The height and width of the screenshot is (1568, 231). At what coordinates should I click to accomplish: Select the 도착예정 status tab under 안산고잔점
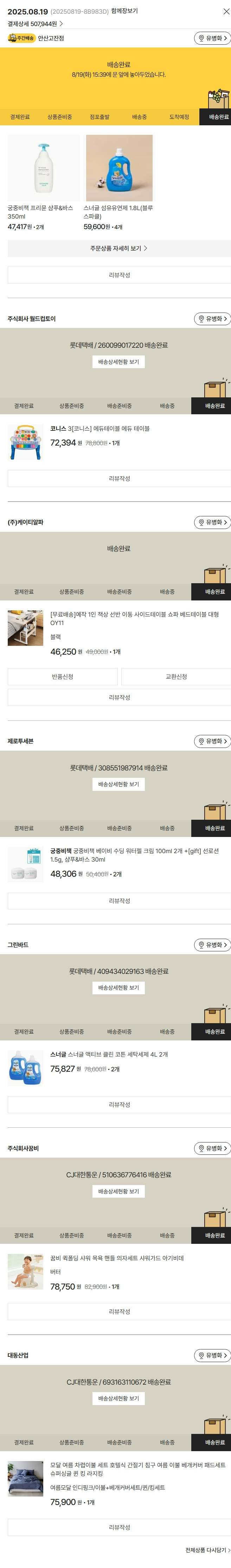[179, 117]
